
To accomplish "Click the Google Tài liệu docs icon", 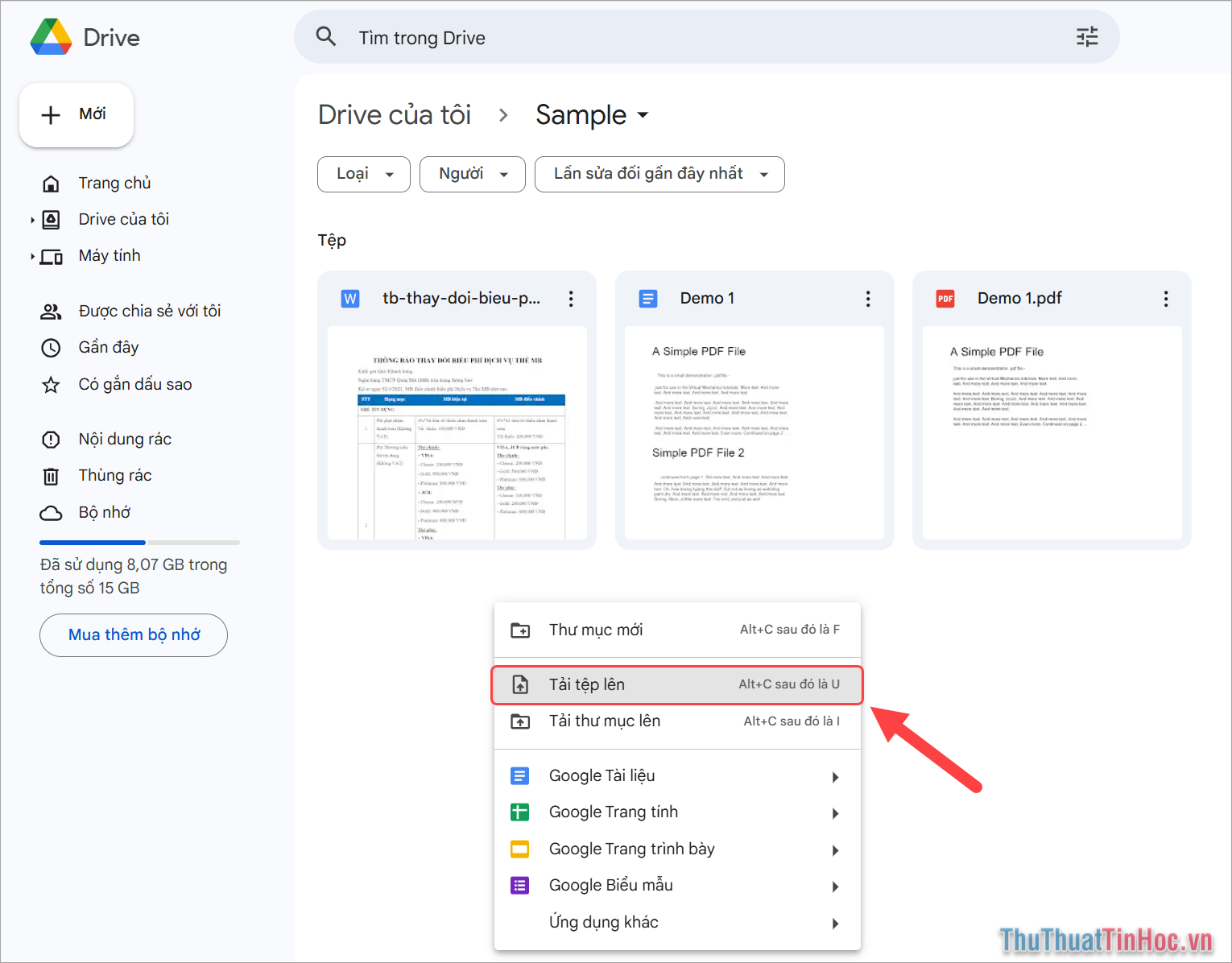I will (520, 776).
